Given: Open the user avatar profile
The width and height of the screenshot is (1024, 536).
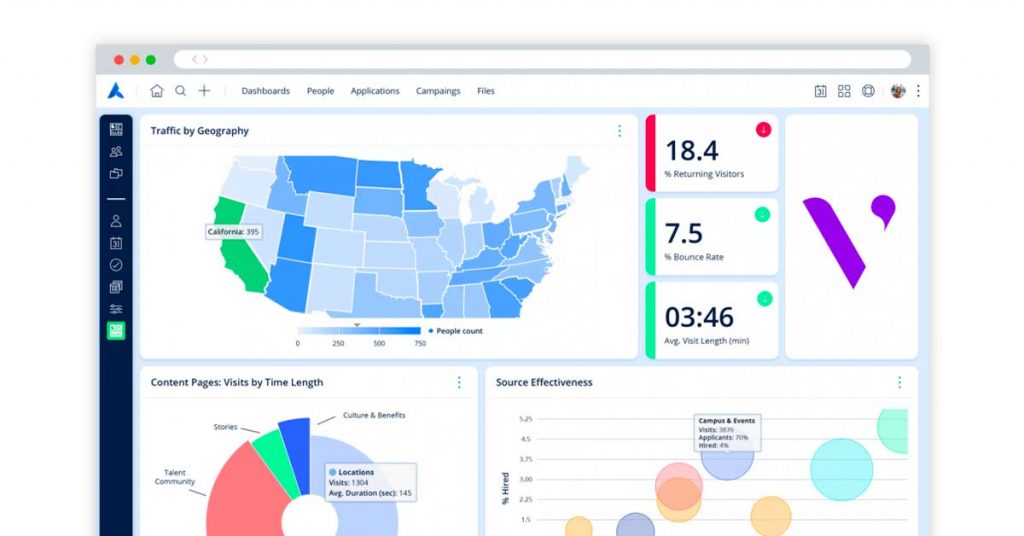Looking at the screenshot, I should tap(898, 91).
